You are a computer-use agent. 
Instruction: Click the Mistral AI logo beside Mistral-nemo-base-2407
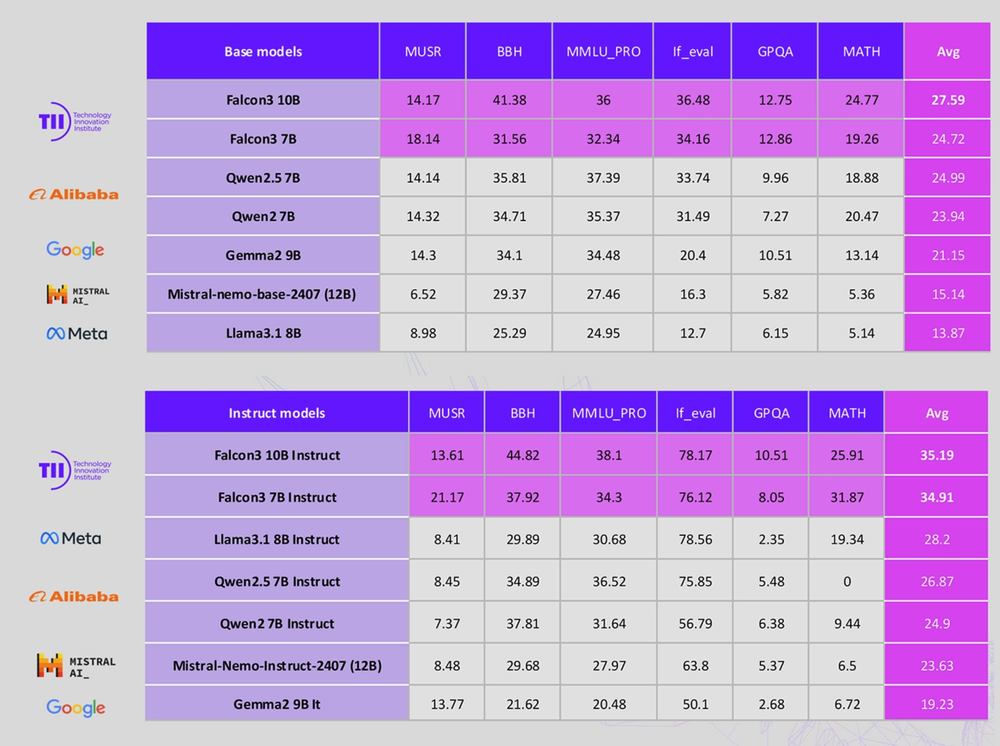[x=78, y=294]
